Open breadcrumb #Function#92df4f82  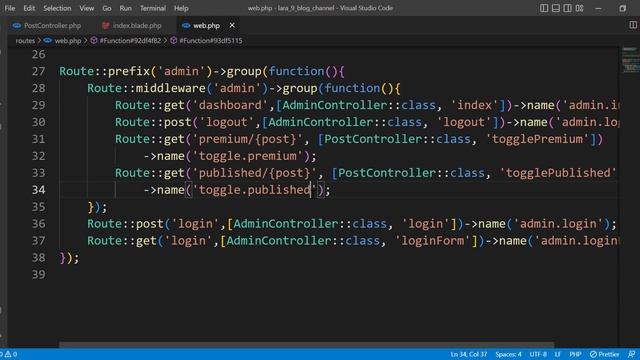[130, 41]
